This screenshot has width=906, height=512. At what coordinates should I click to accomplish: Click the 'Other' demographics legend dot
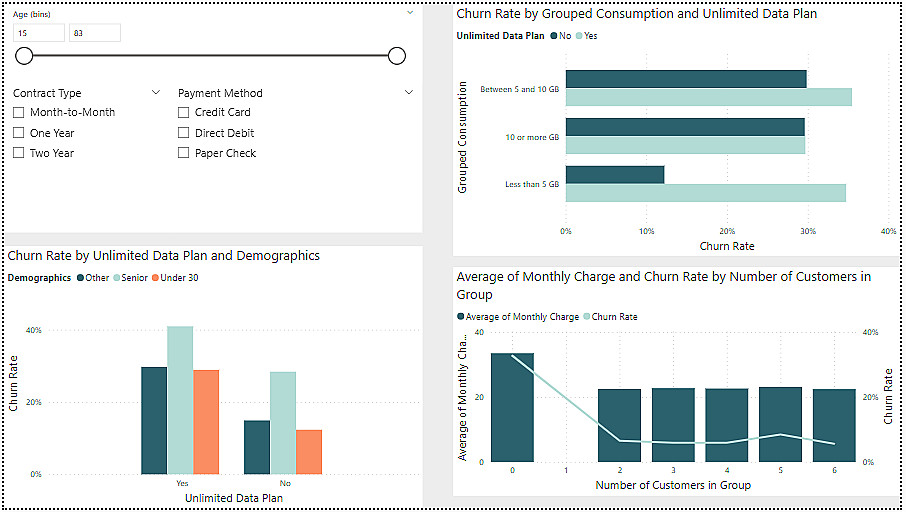(80, 278)
